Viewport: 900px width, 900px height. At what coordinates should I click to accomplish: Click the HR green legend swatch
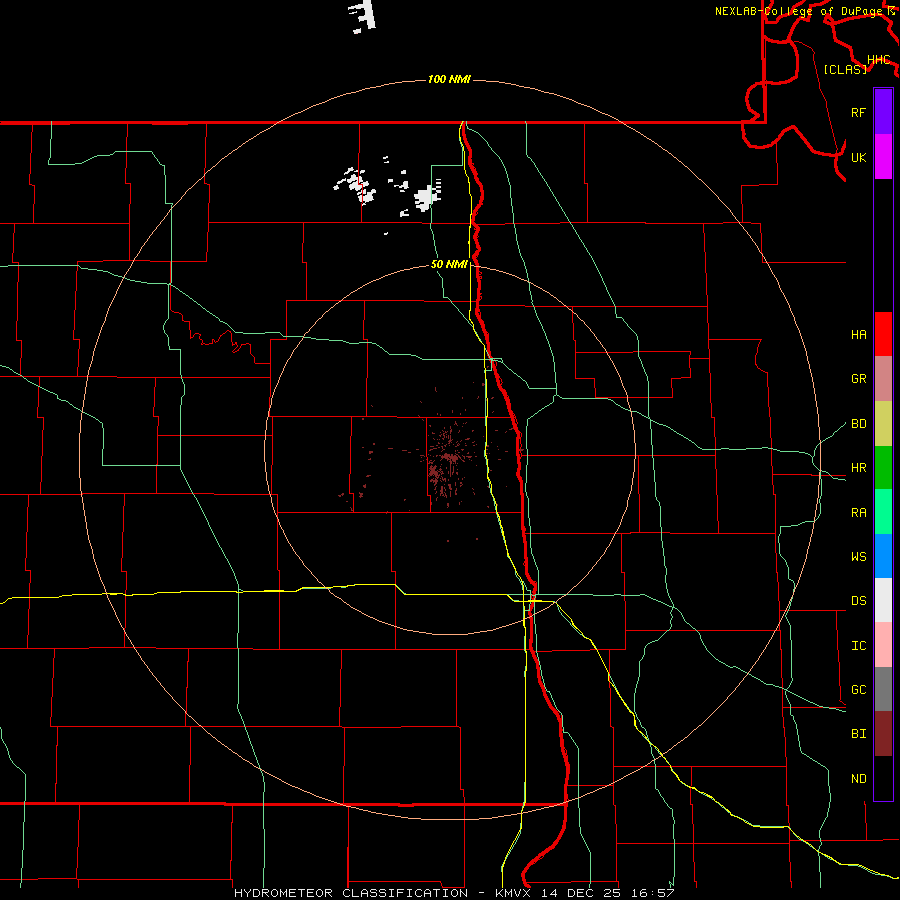(x=883, y=468)
